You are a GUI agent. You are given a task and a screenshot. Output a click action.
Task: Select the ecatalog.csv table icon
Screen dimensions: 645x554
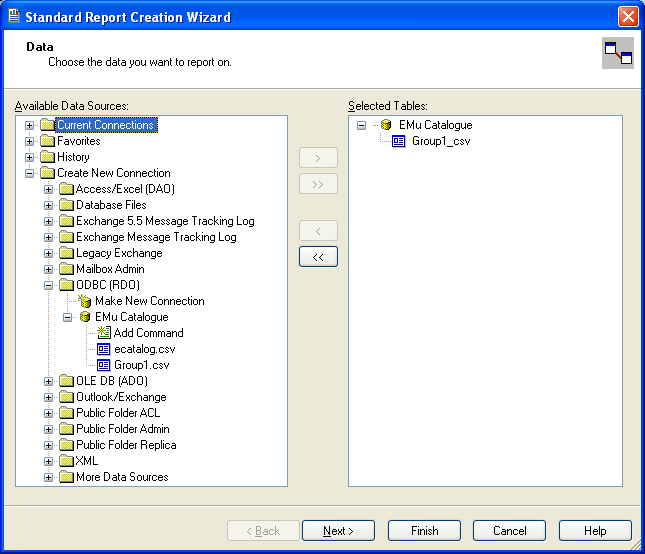coord(104,349)
